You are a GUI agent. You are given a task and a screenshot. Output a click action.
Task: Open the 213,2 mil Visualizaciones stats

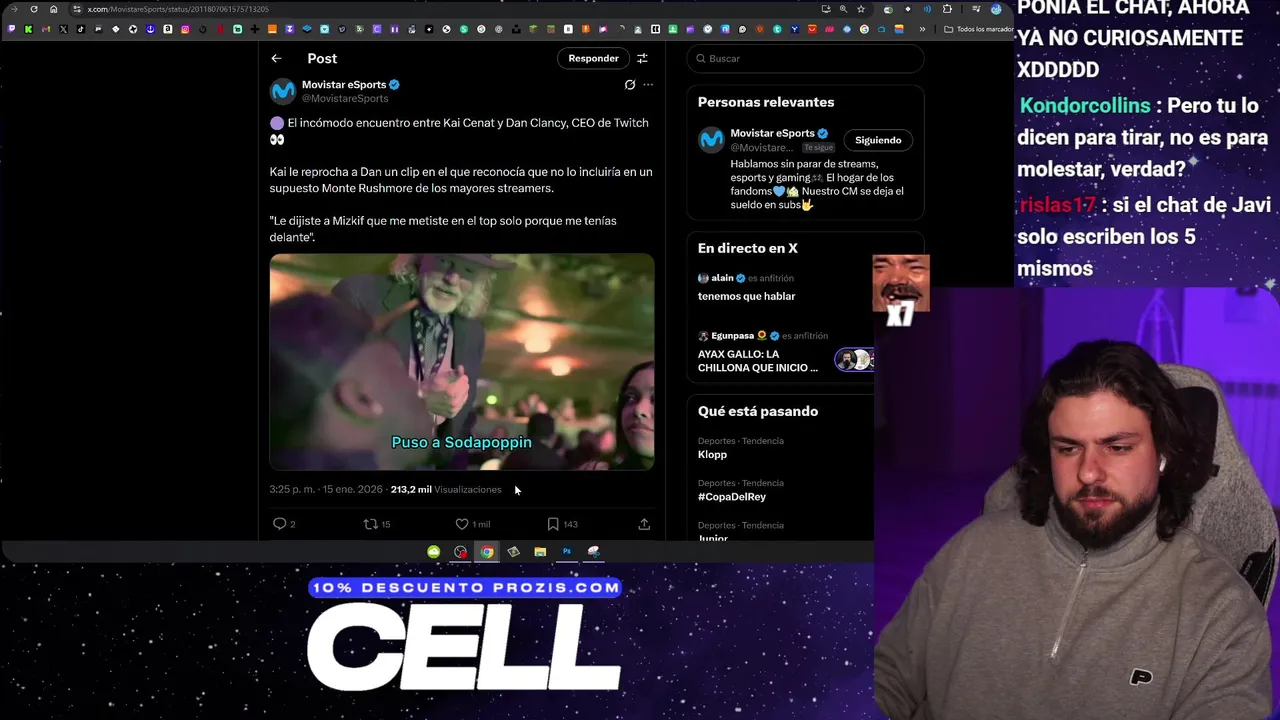pos(446,490)
